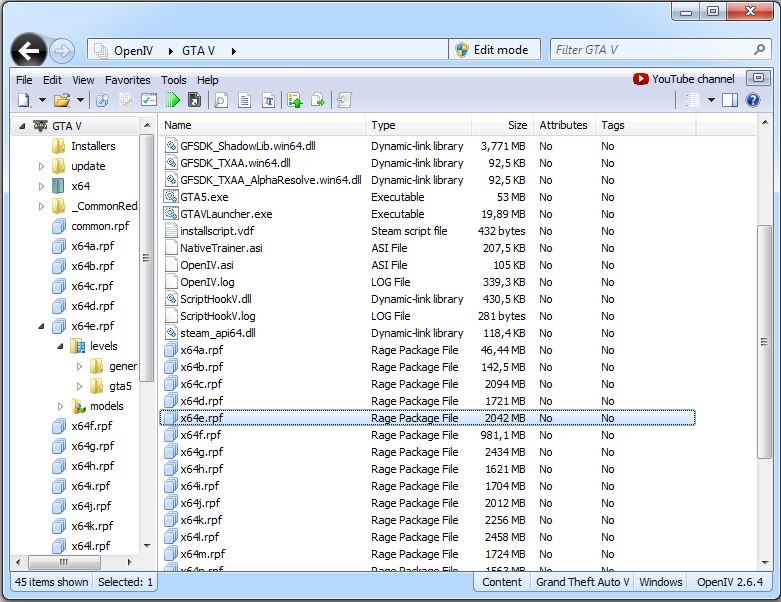Expand the update folder in tree
The width and height of the screenshot is (781, 602).
pos(42,166)
